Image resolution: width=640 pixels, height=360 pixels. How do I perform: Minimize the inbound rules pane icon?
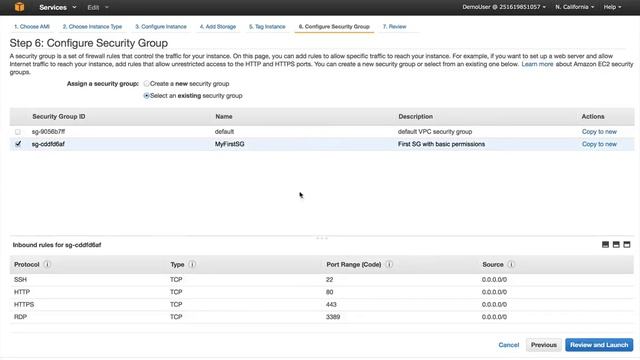[605, 244]
